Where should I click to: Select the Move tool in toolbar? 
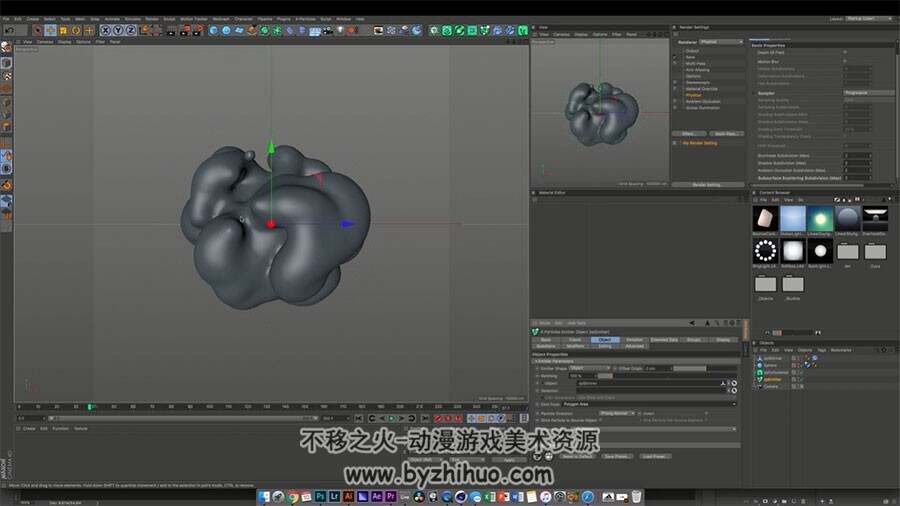point(51,30)
